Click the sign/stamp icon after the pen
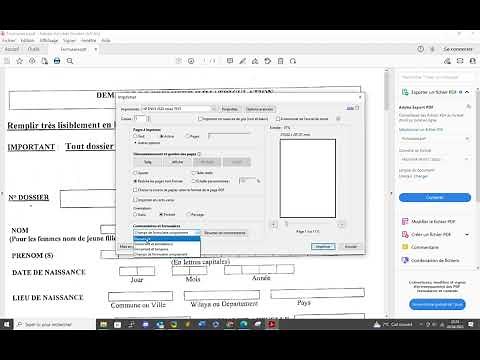The width and height of the screenshot is (480, 360). [x=255, y=61]
